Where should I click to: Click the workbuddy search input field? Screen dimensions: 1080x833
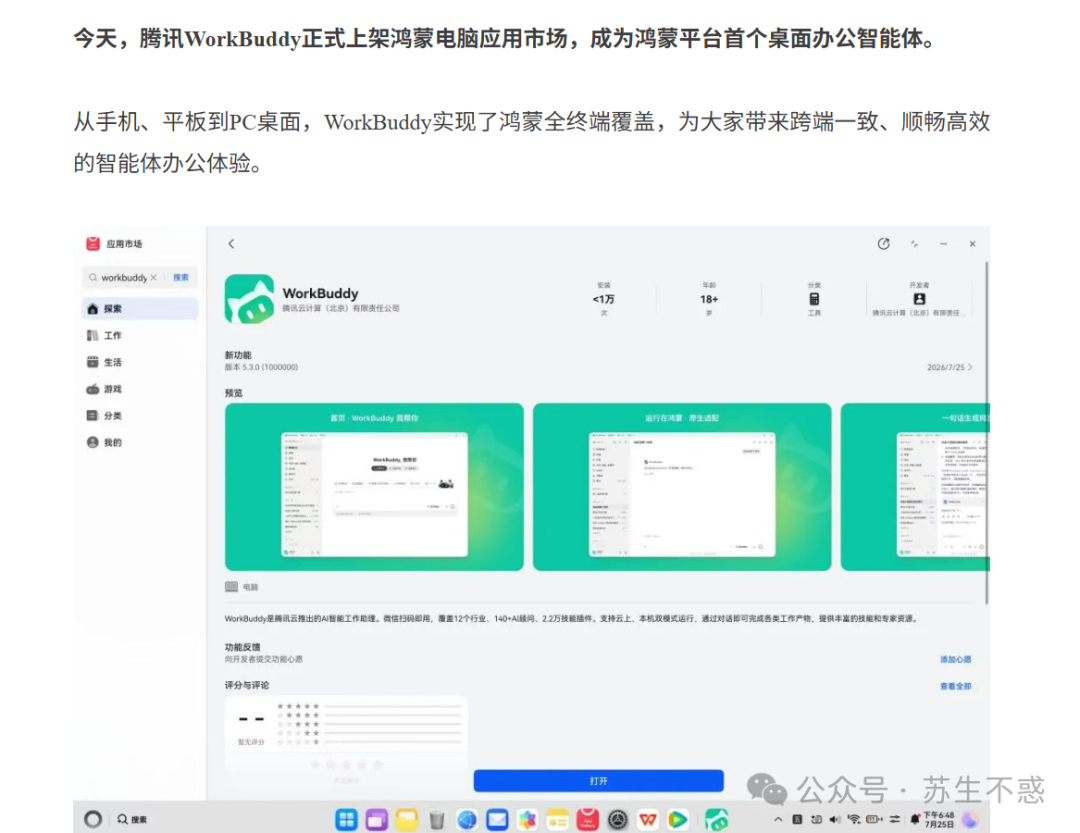(x=124, y=278)
